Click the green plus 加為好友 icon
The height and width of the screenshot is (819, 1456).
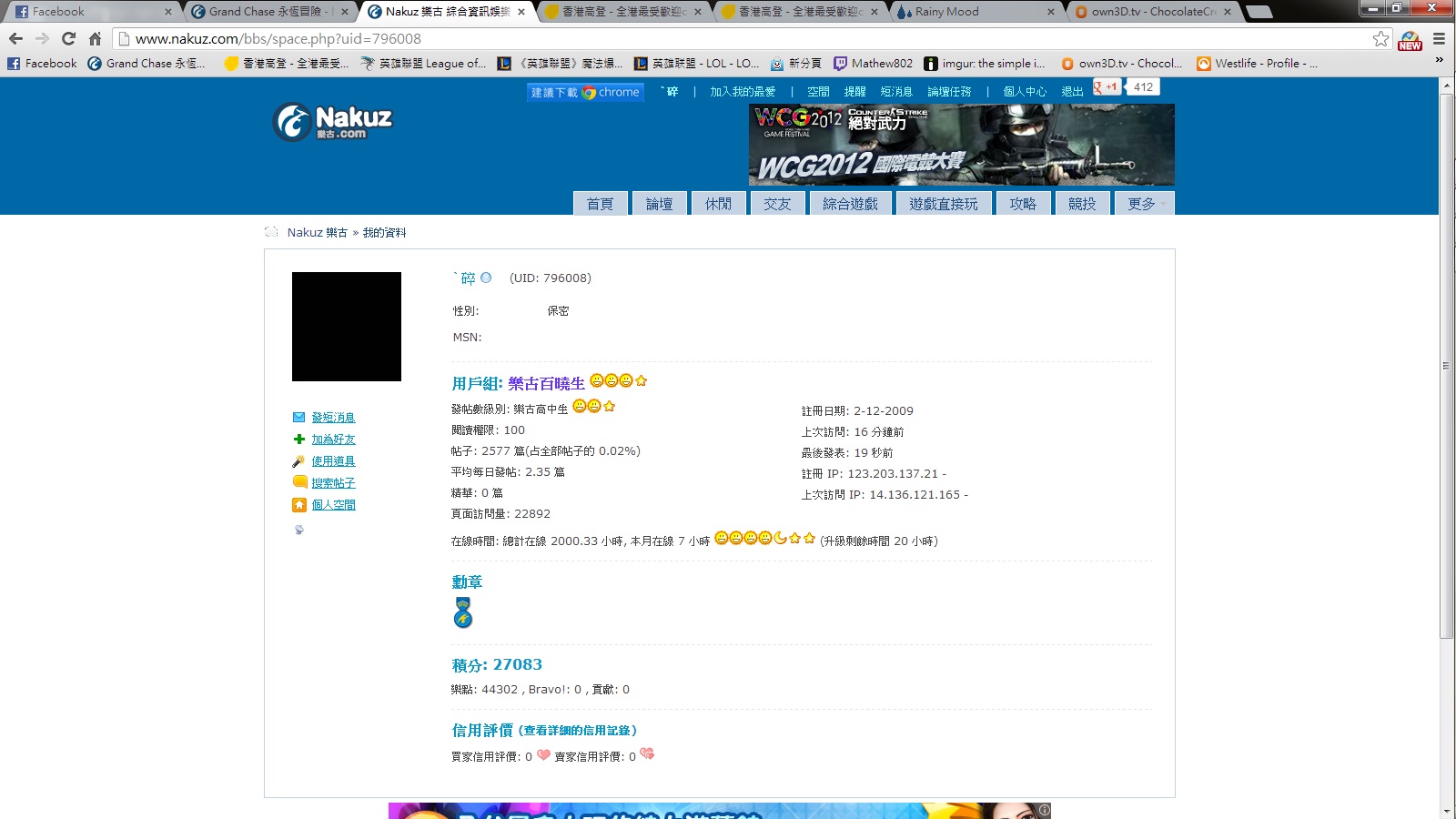click(298, 440)
